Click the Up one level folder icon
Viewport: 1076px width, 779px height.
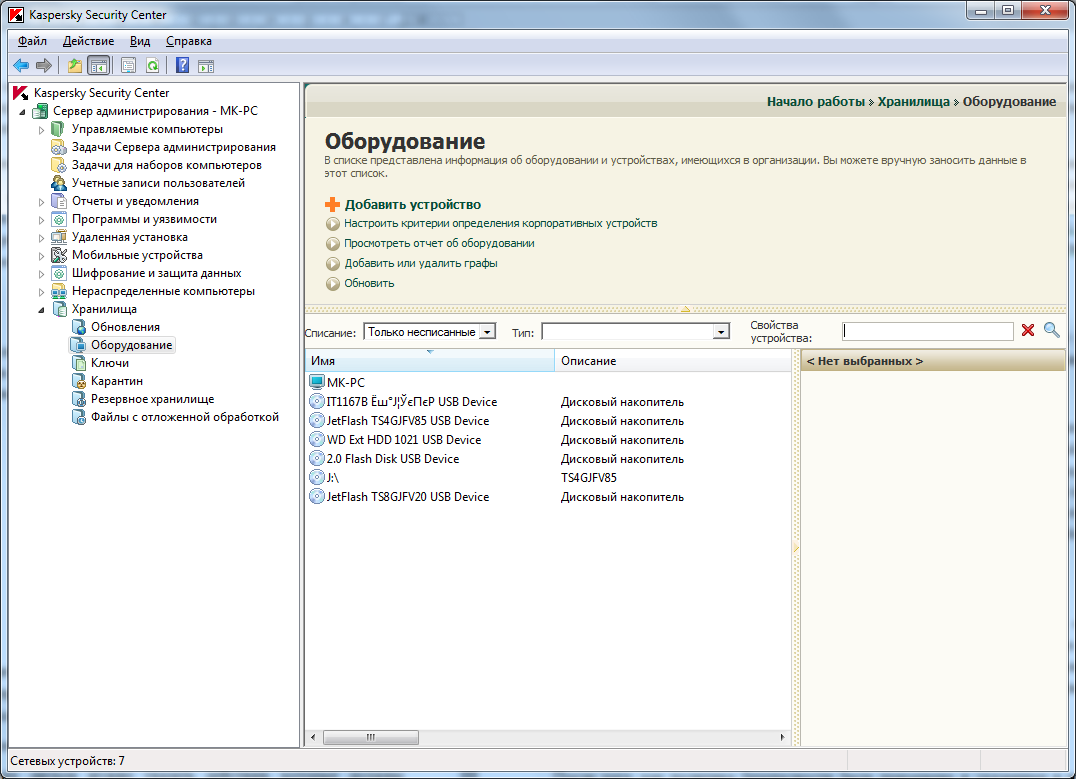pos(74,66)
